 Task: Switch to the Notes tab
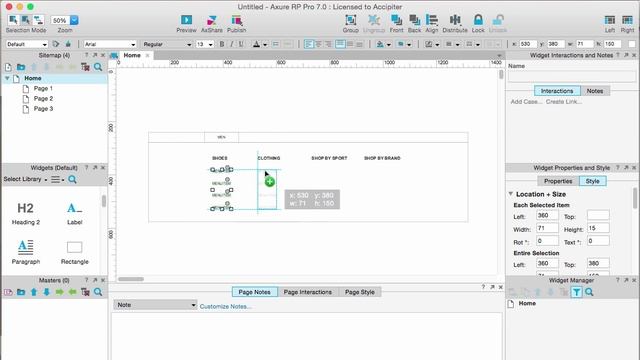point(595,91)
